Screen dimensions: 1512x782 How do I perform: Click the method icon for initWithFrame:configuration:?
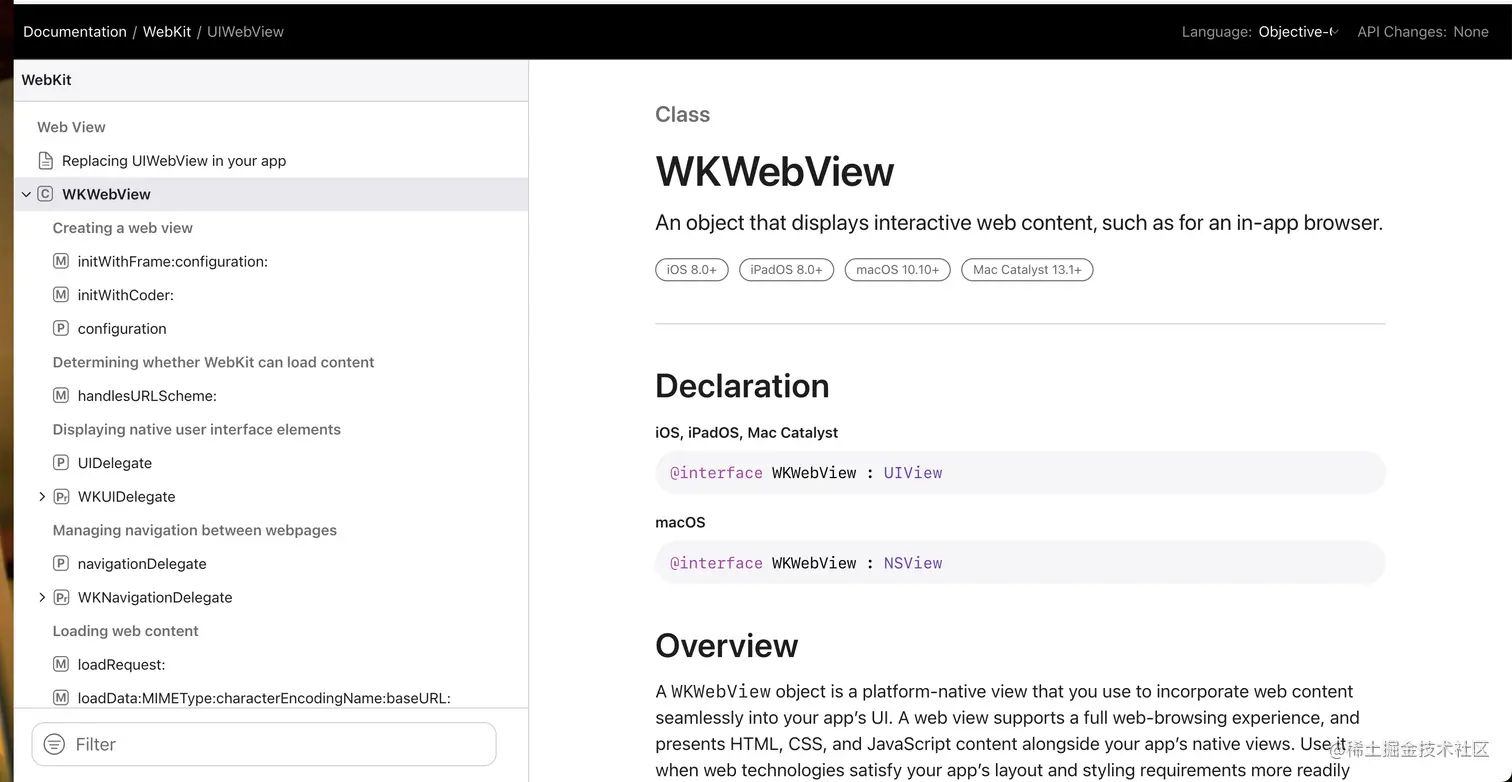click(61, 261)
